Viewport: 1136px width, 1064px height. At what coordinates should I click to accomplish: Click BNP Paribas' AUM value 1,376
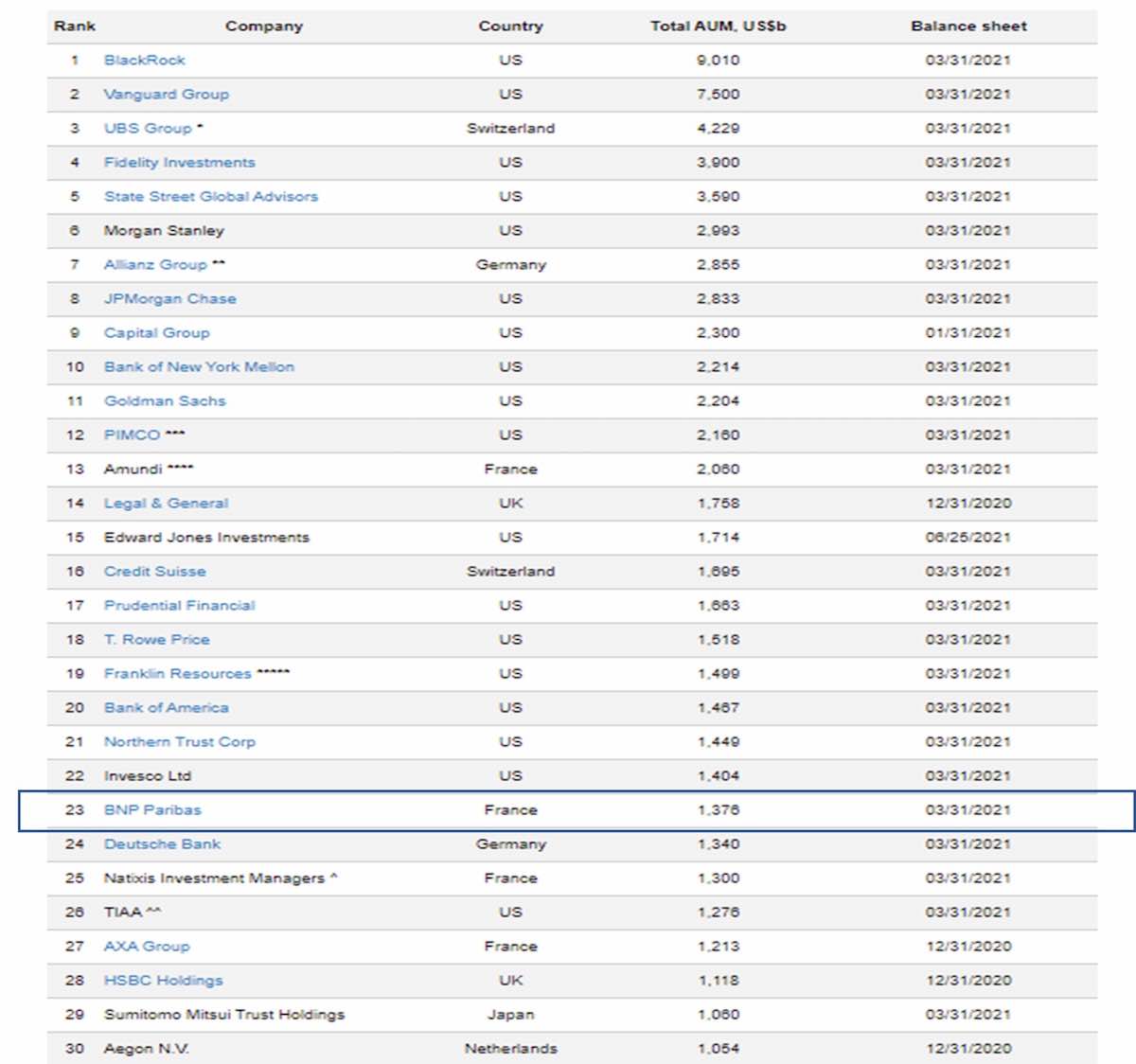pos(719,809)
